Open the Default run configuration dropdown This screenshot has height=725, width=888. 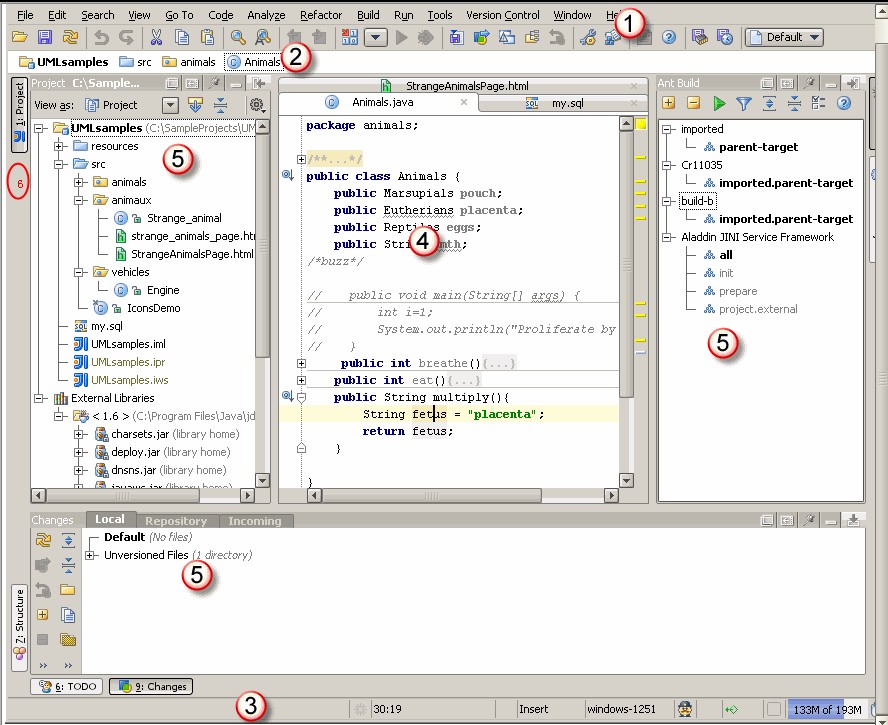click(x=785, y=37)
